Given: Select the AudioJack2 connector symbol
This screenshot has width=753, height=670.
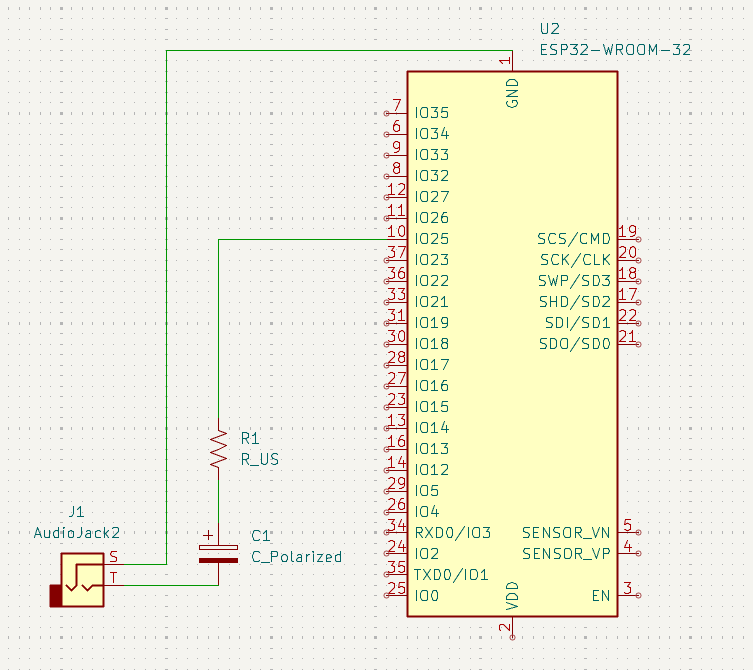Looking at the screenshot, I should point(82,578).
